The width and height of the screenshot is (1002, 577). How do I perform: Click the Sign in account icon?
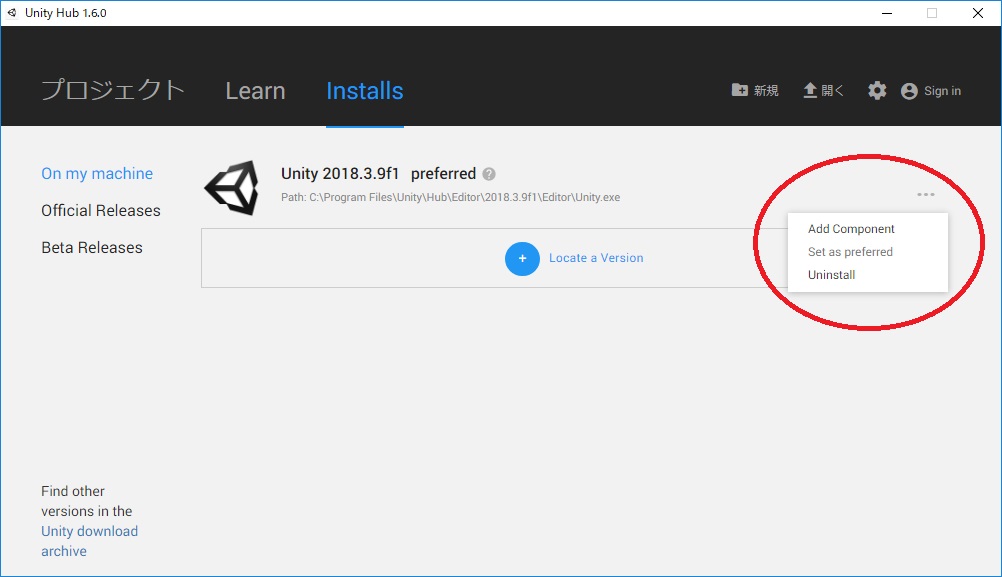click(x=909, y=91)
